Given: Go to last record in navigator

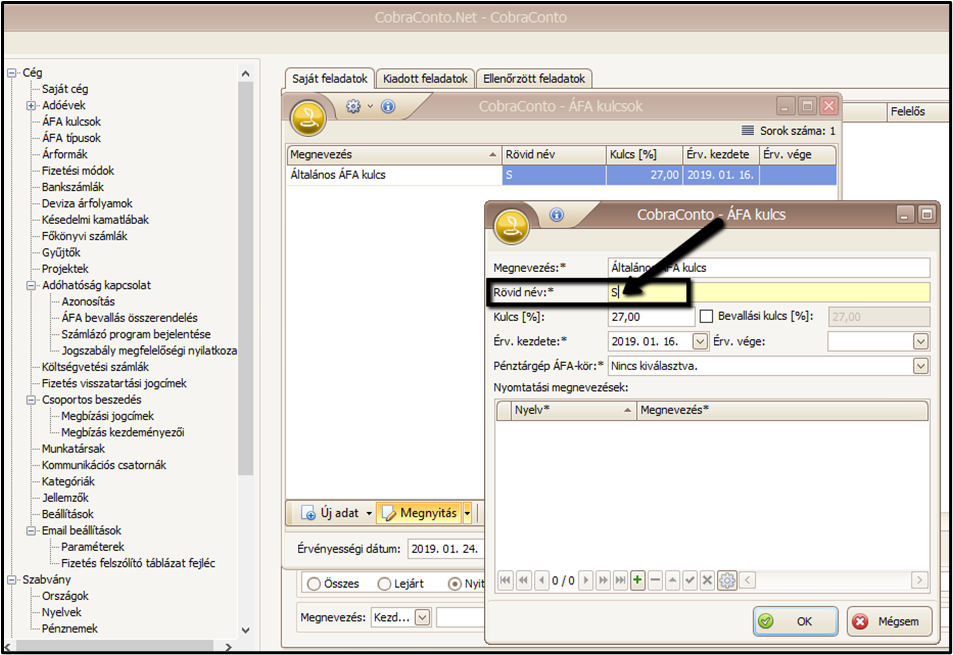Looking at the screenshot, I should (620, 580).
